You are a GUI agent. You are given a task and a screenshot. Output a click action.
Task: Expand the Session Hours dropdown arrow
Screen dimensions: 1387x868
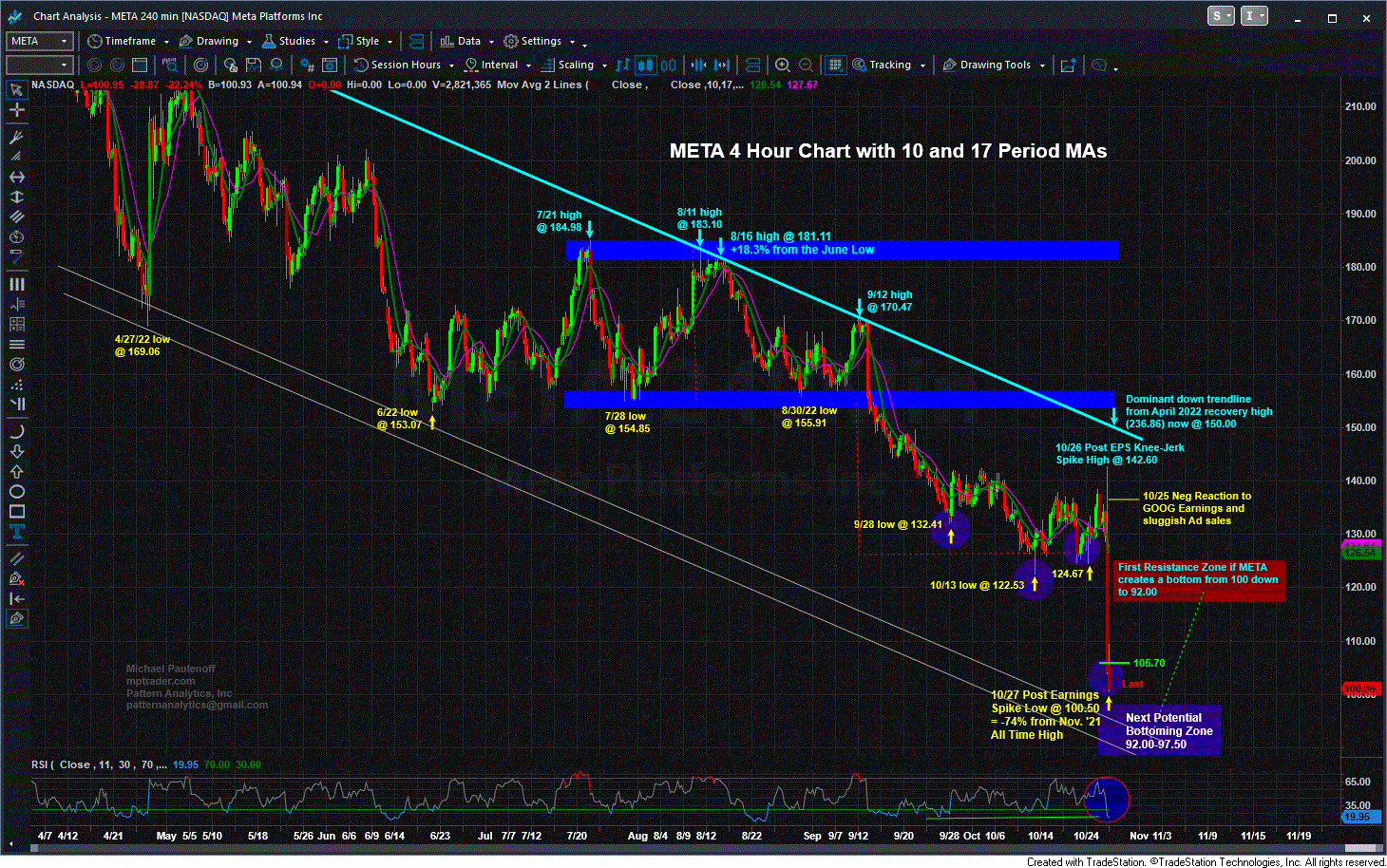(451, 66)
